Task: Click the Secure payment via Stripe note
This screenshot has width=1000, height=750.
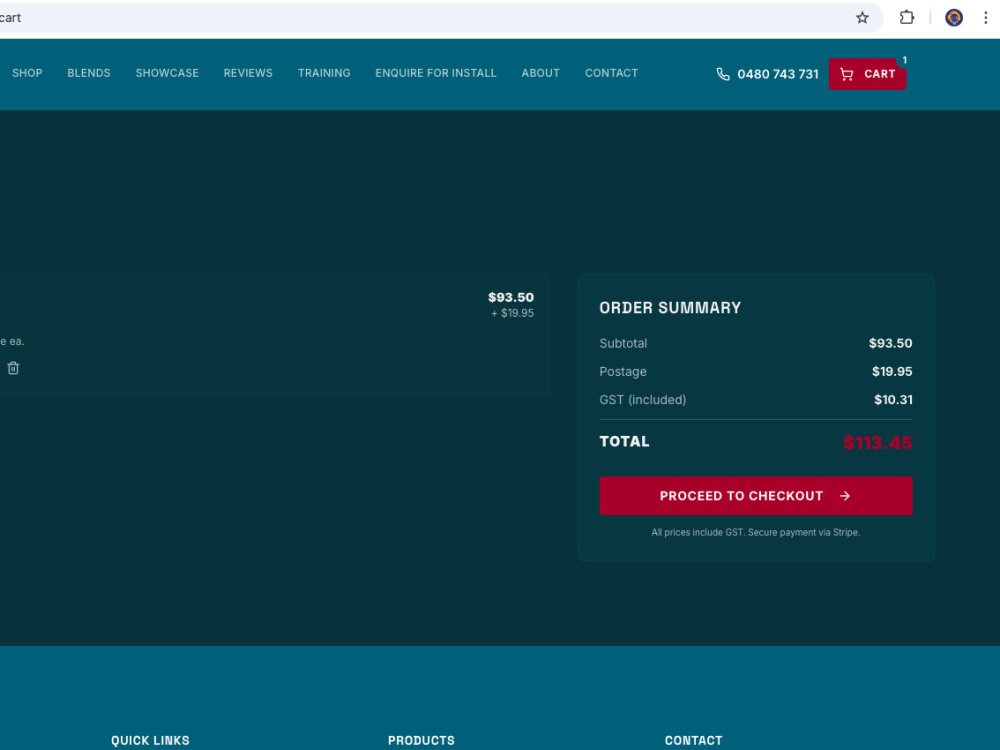Action: [804, 532]
